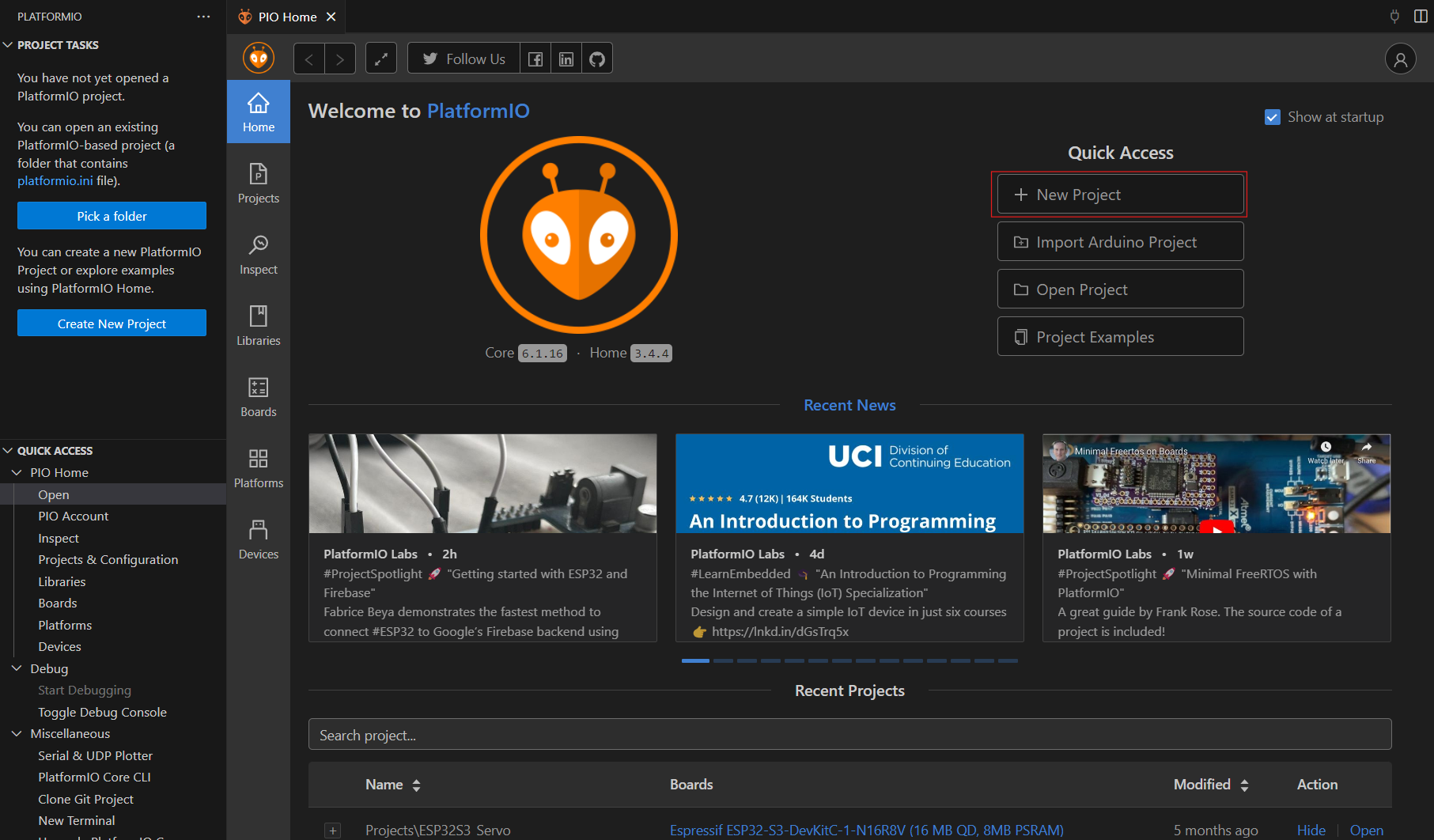
Task: Collapse the PROJECT TASKS section
Action: 8,45
